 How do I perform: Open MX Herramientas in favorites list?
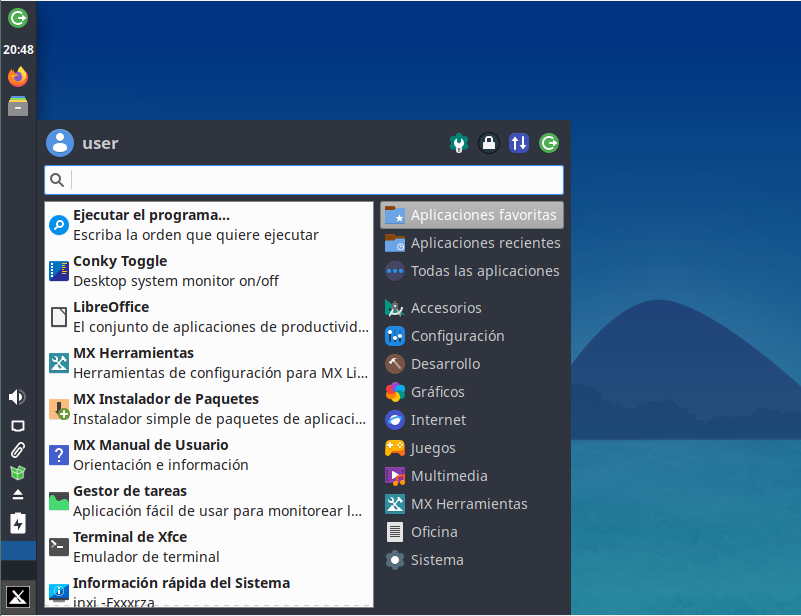[209, 363]
